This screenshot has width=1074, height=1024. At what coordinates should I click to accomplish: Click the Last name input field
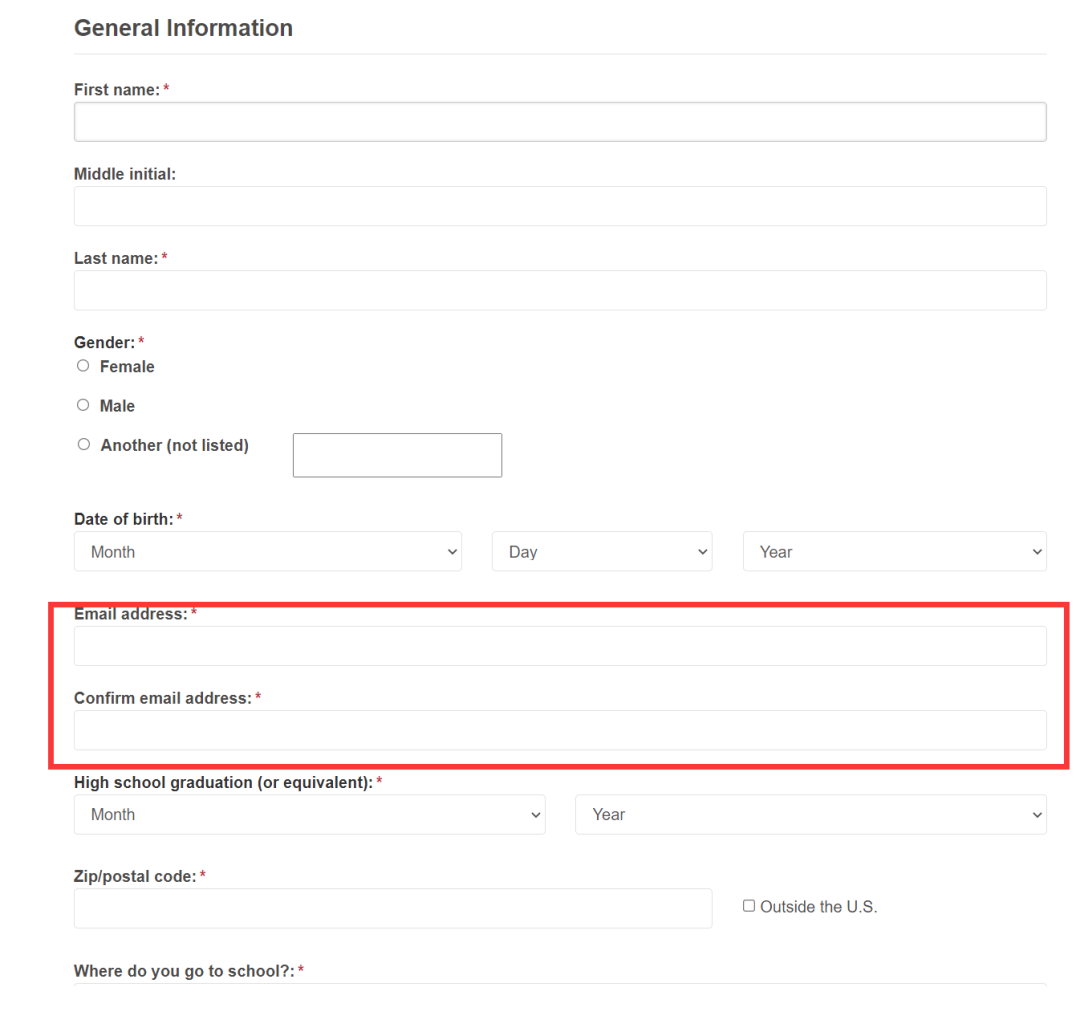coord(560,290)
